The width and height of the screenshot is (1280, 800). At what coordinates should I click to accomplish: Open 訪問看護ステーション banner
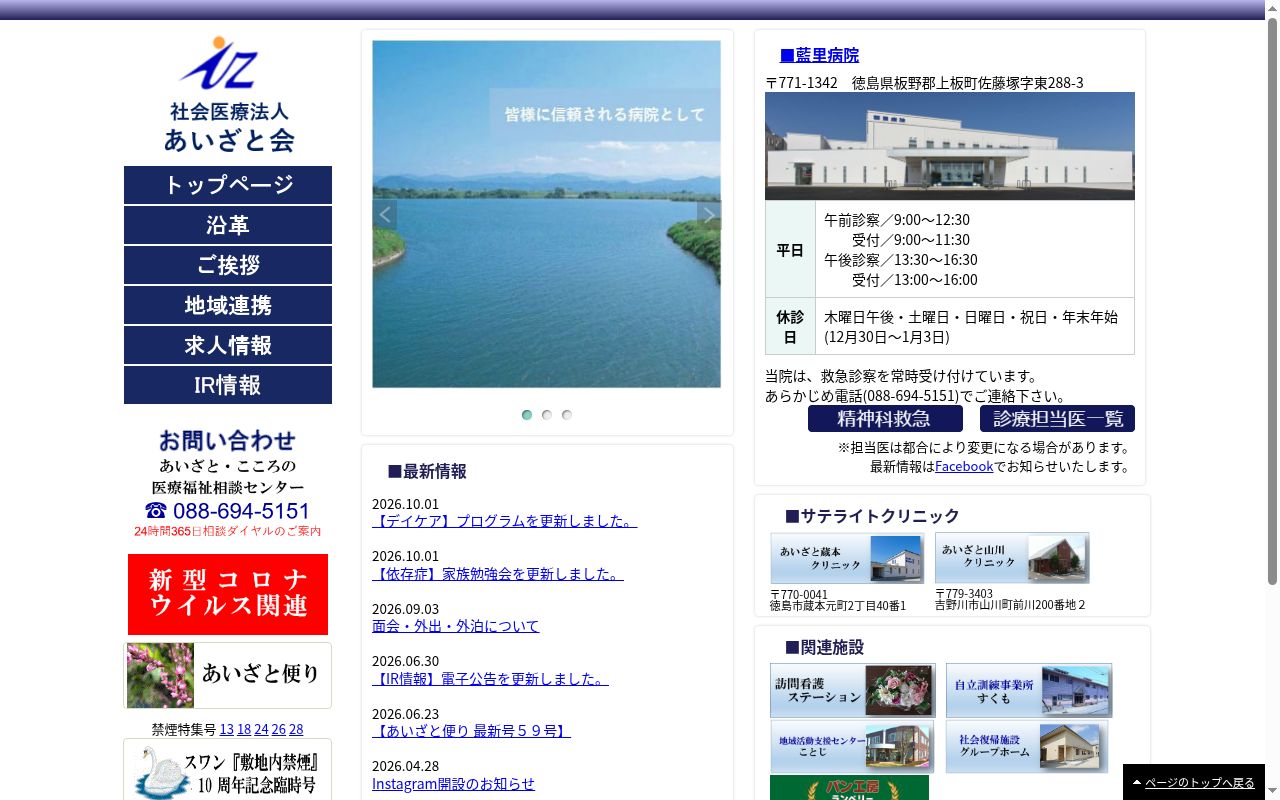point(853,690)
